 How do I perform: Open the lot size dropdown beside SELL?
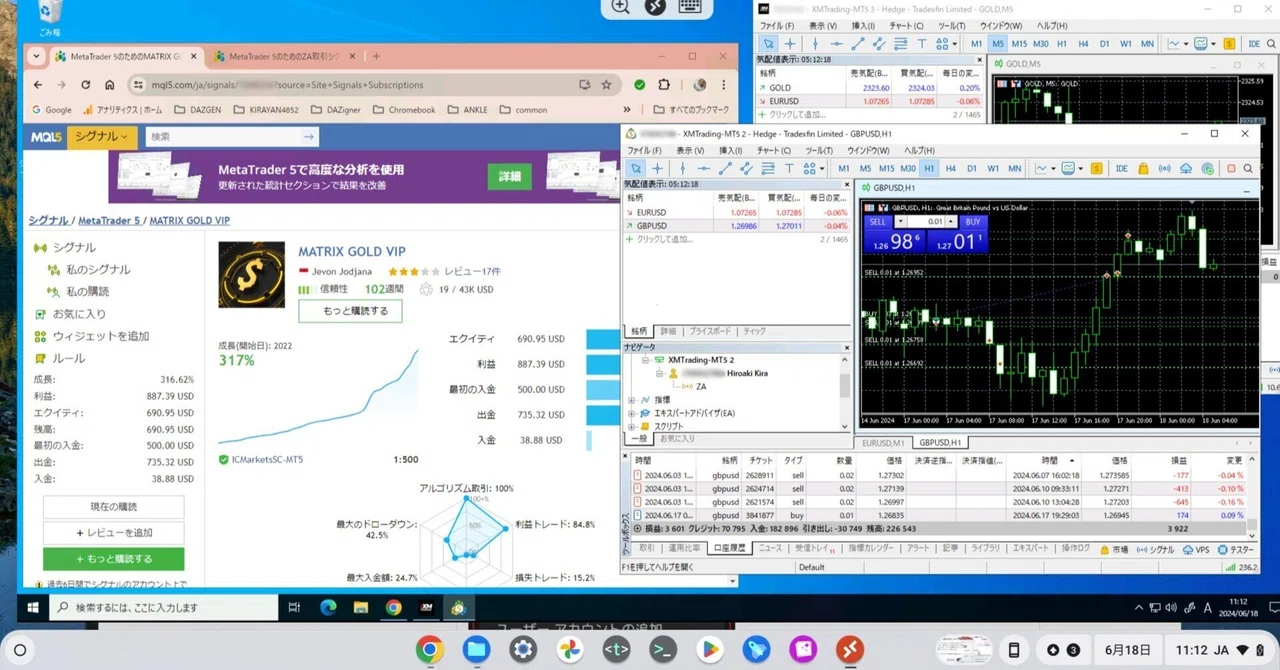tap(900, 222)
